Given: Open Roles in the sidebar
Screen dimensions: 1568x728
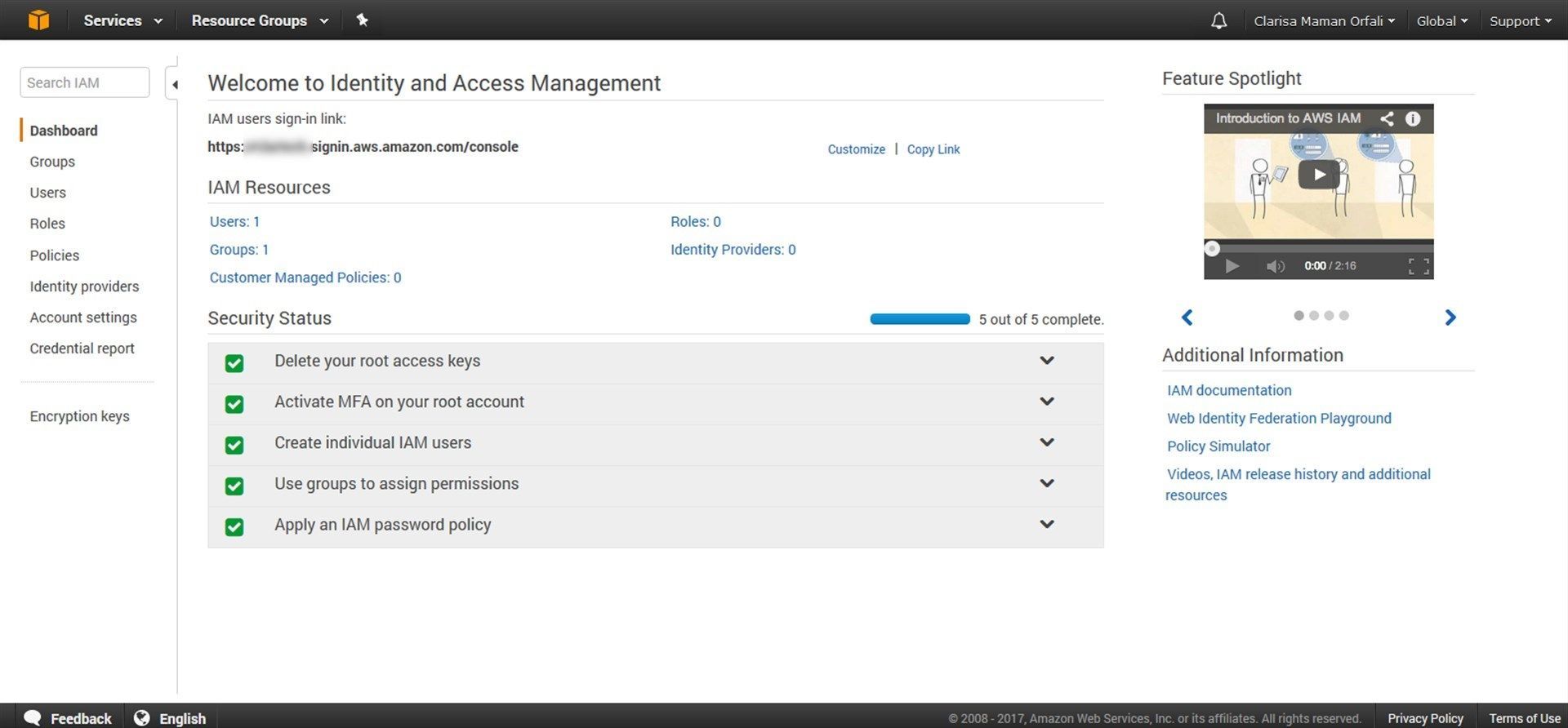Looking at the screenshot, I should tap(47, 224).
